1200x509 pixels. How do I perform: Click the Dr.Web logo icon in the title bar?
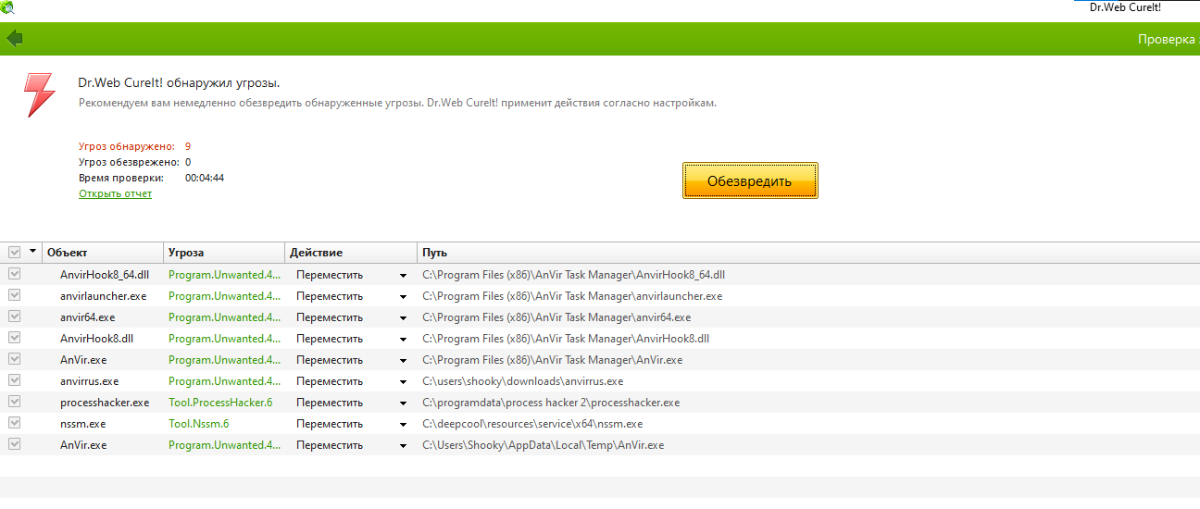(9, 8)
